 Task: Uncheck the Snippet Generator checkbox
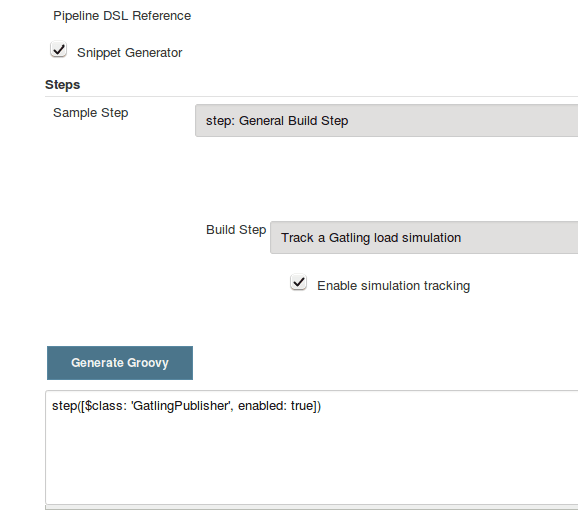pyautogui.click(x=59, y=49)
